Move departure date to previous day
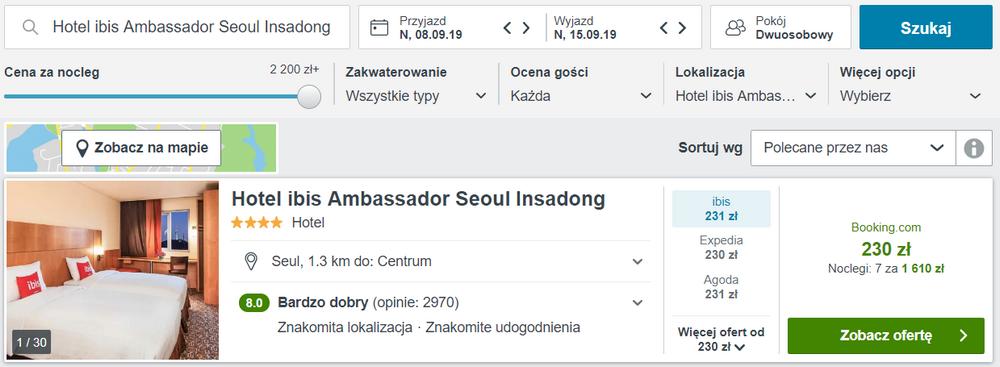Screen dimensions: 1000x367 663,27
